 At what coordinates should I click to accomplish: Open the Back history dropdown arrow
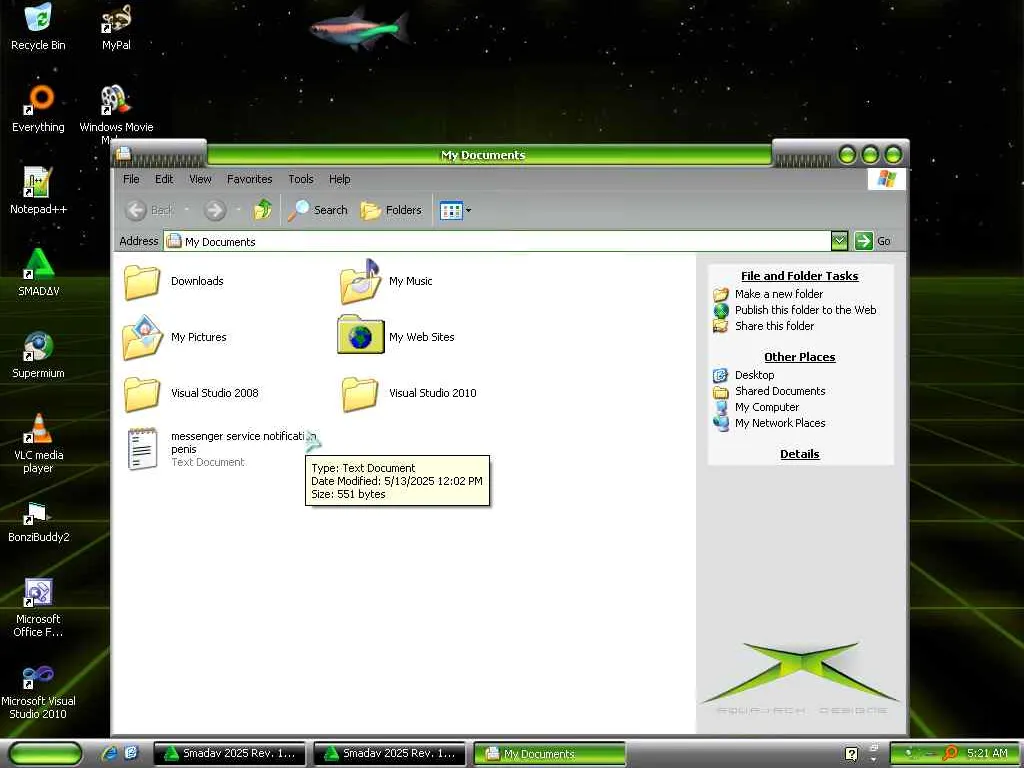187,210
